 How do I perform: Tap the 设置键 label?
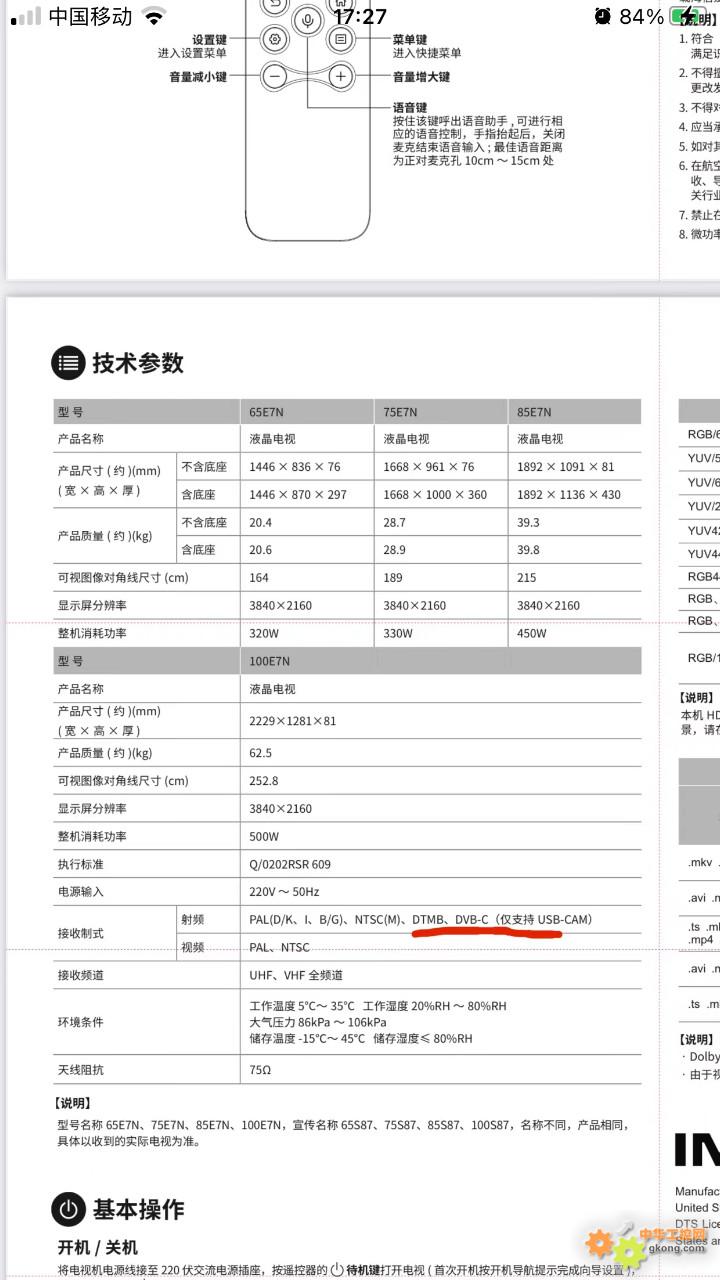point(209,39)
